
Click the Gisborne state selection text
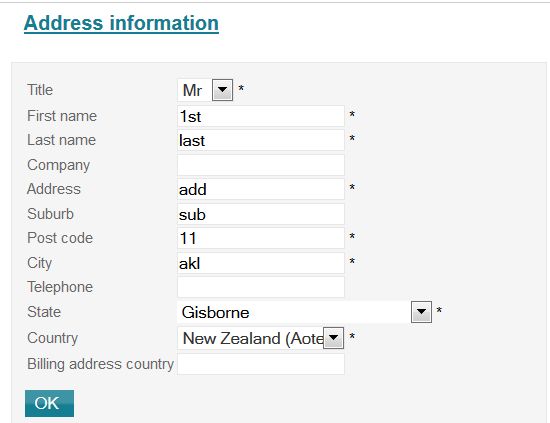point(215,312)
